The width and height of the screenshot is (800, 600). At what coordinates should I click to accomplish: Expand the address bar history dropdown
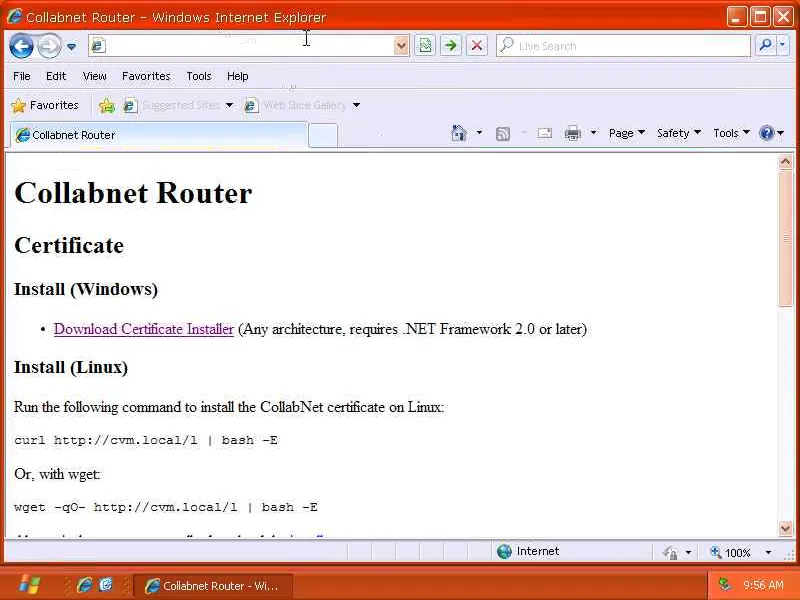402,46
